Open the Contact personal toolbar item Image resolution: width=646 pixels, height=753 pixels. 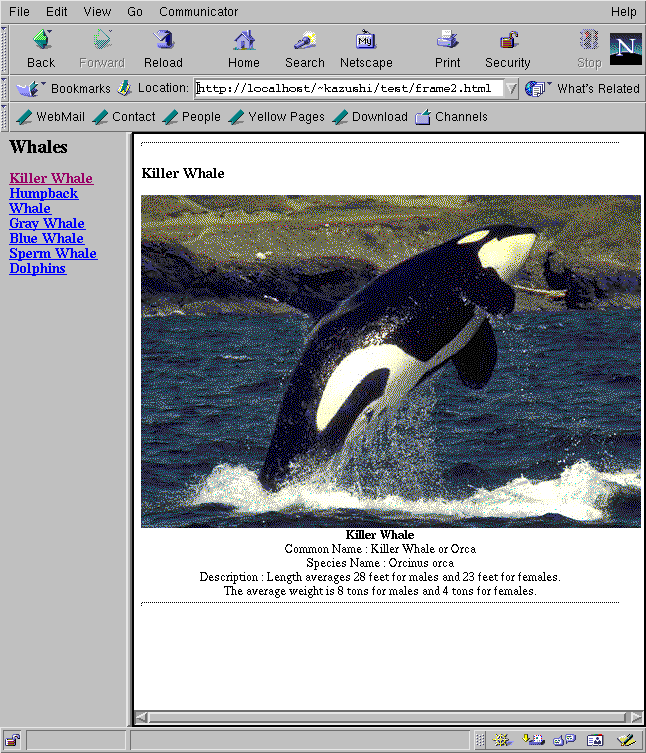coord(123,117)
